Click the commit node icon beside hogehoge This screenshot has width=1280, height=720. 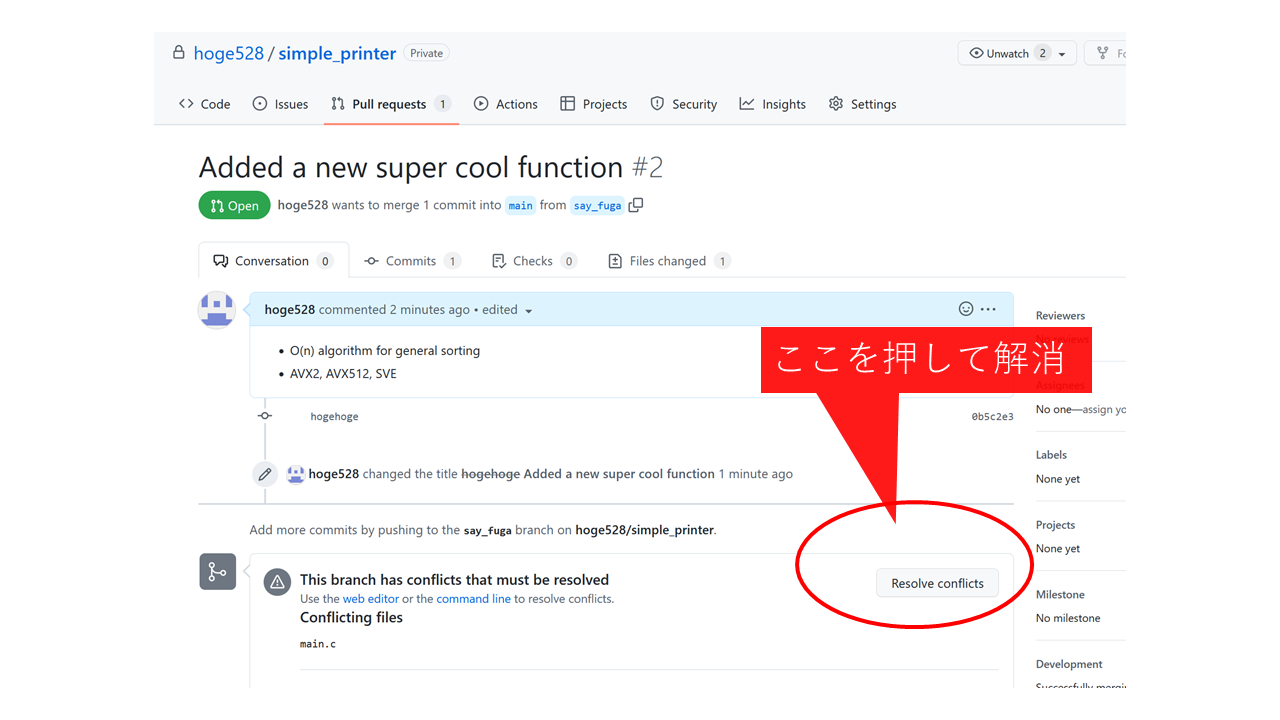(264, 416)
